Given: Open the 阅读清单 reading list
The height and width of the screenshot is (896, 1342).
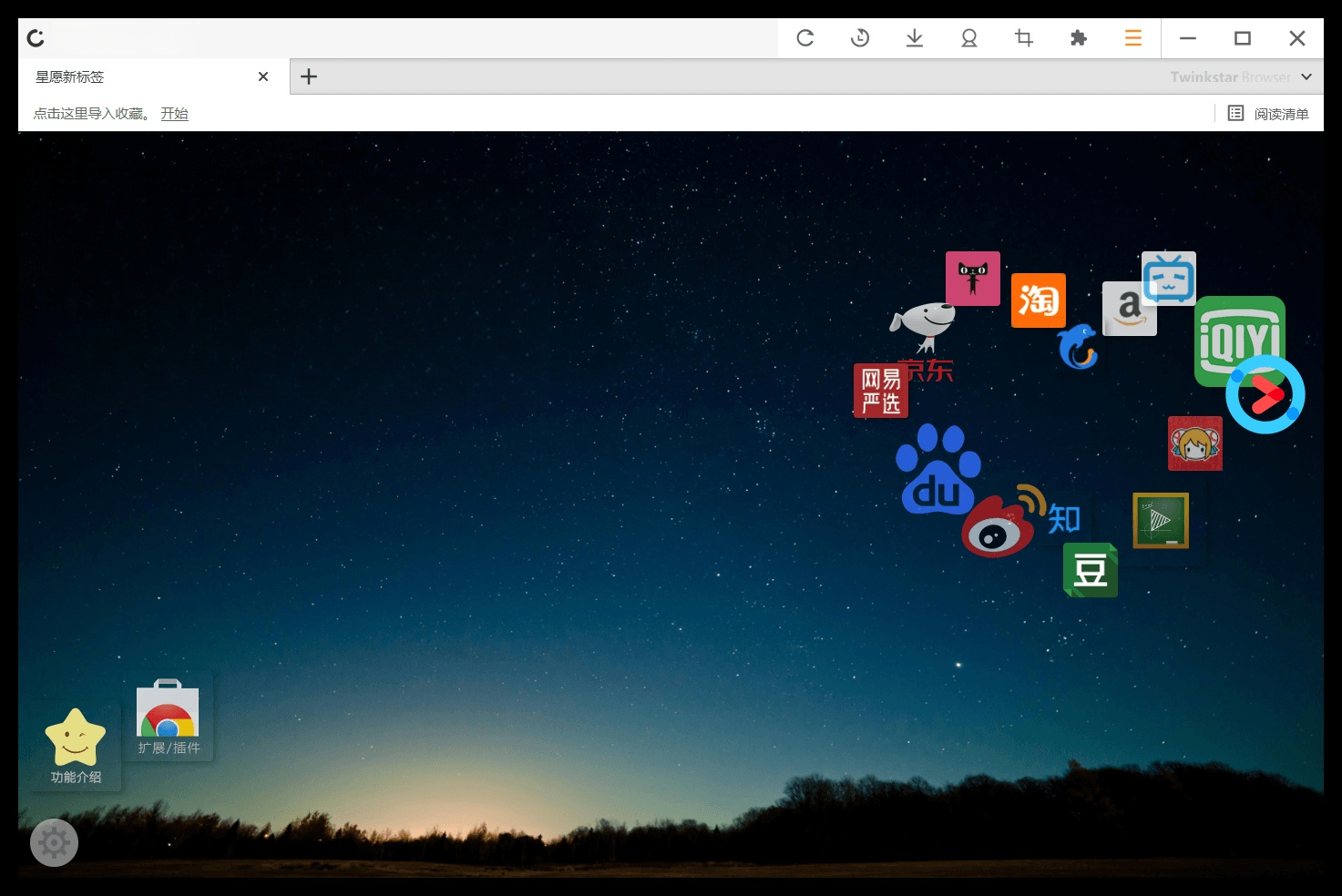Looking at the screenshot, I should click(1268, 114).
